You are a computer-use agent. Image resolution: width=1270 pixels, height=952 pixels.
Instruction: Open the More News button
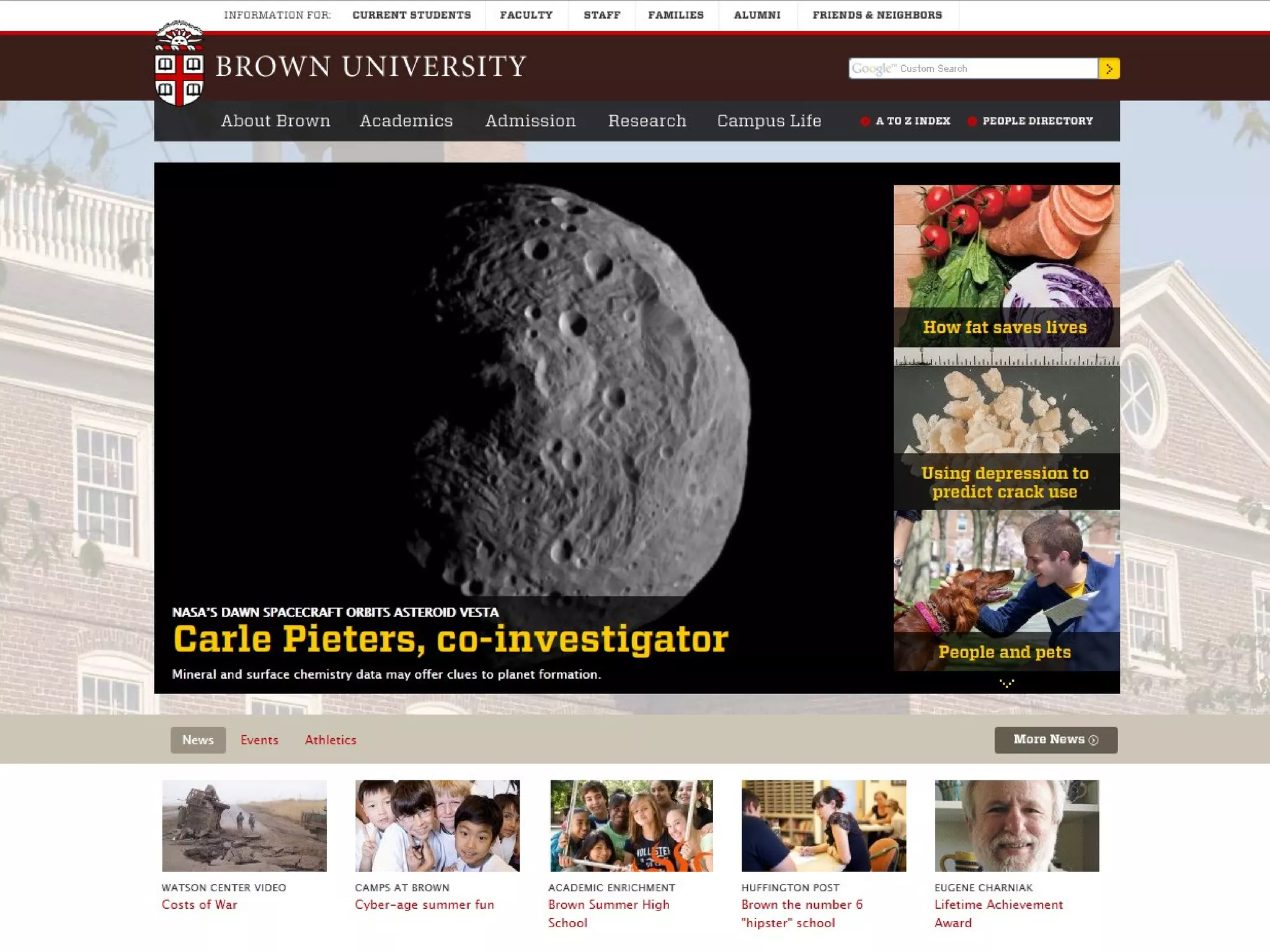1055,739
